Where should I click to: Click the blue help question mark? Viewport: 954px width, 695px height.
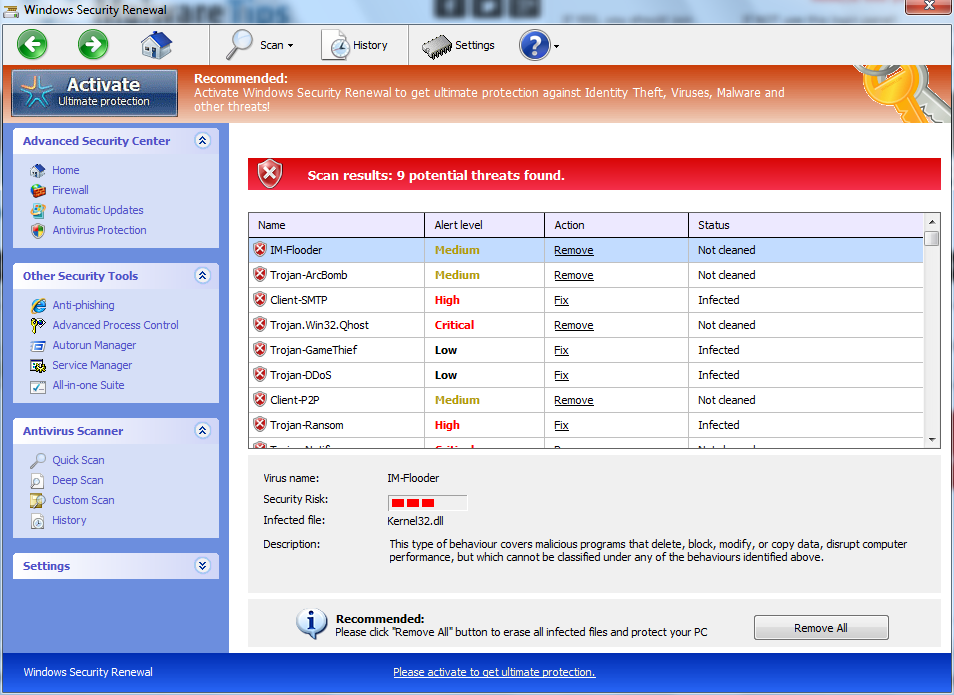point(535,45)
